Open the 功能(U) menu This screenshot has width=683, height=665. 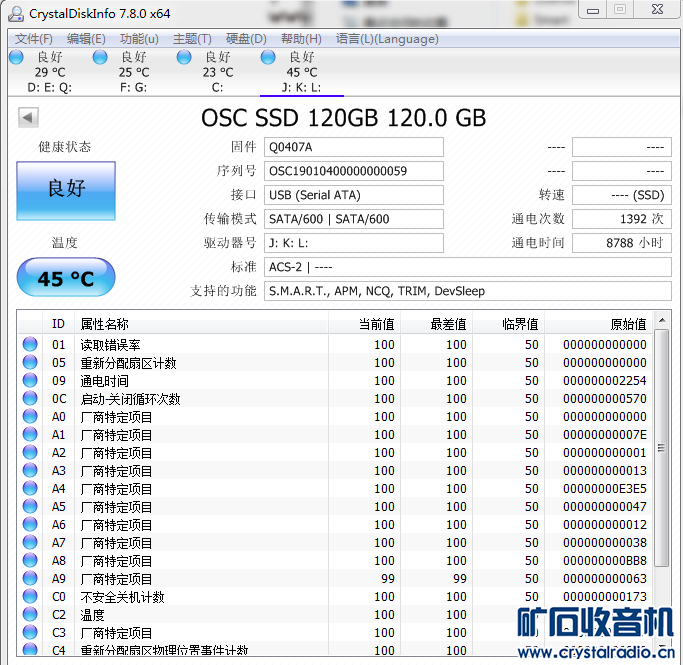tap(139, 39)
